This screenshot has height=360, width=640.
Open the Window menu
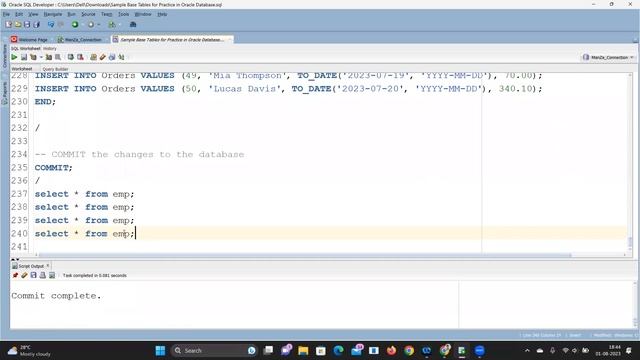click(x=143, y=14)
